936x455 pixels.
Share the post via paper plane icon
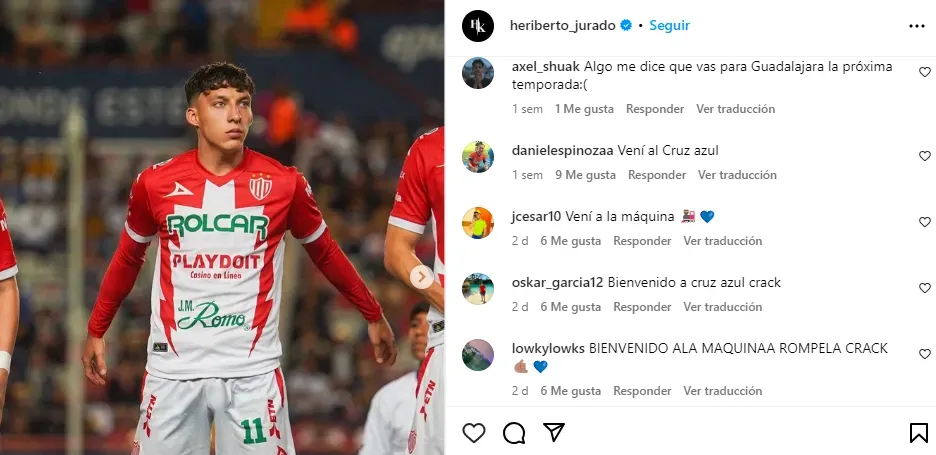pos(554,432)
